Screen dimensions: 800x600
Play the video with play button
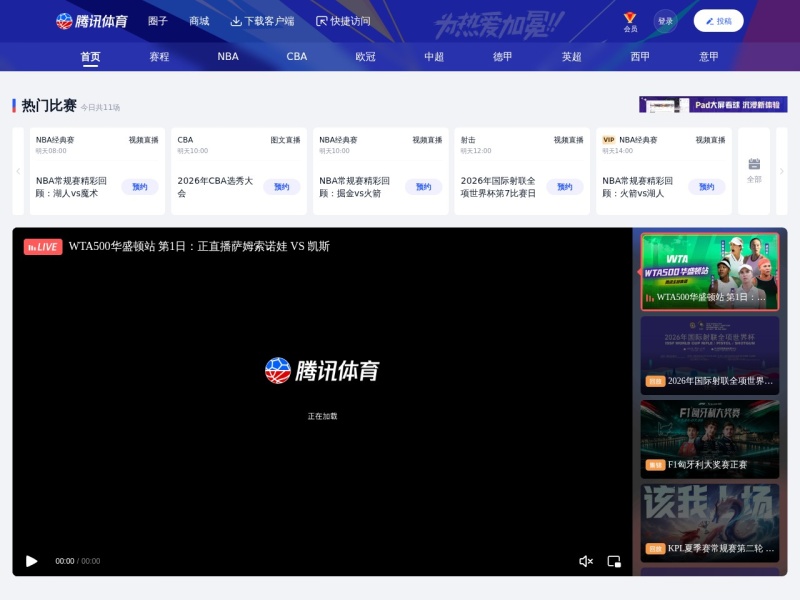[x=32, y=561]
